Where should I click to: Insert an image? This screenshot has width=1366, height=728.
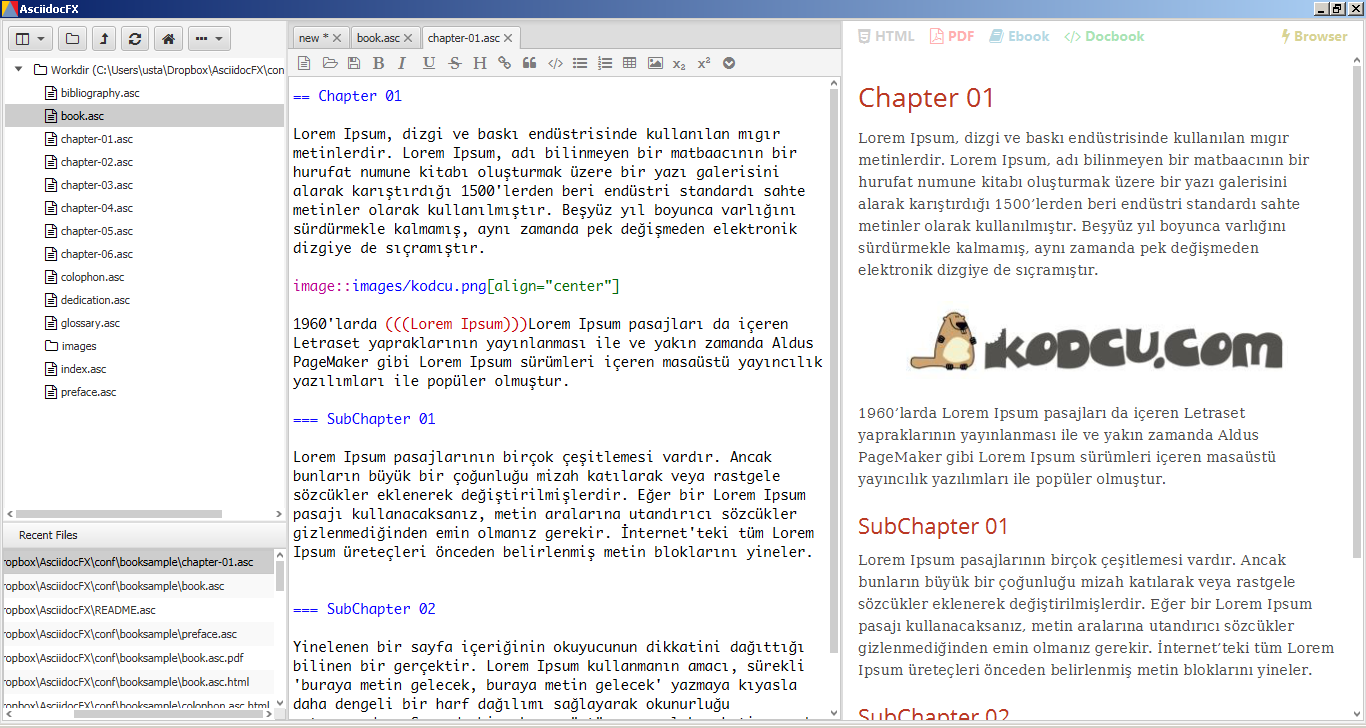pyautogui.click(x=655, y=63)
